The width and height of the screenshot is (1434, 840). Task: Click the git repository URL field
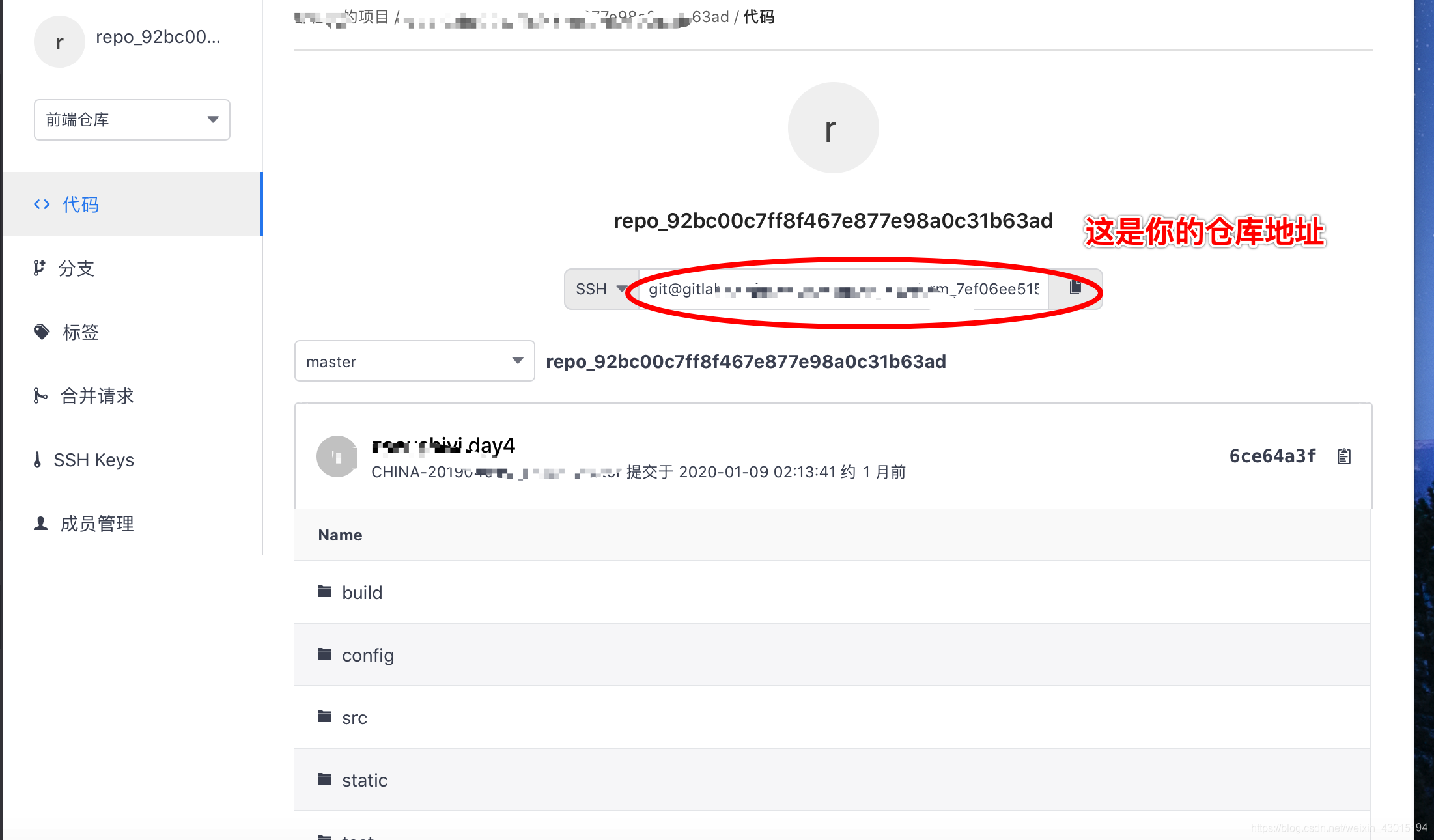843,289
